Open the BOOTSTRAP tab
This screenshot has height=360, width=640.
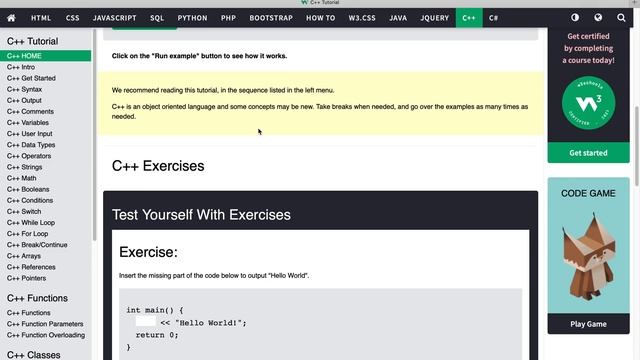coord(271,18)
